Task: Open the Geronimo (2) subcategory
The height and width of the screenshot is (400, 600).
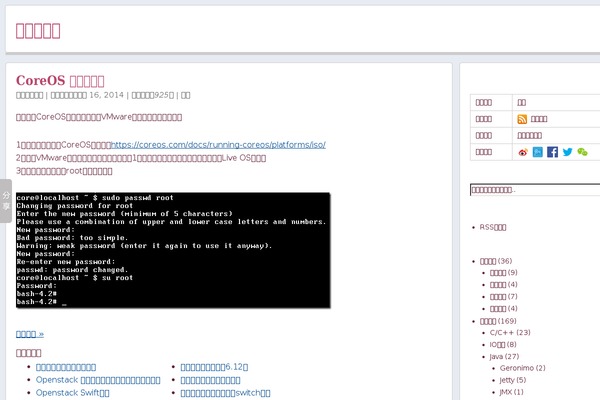Action: click(x=522, y=368)
